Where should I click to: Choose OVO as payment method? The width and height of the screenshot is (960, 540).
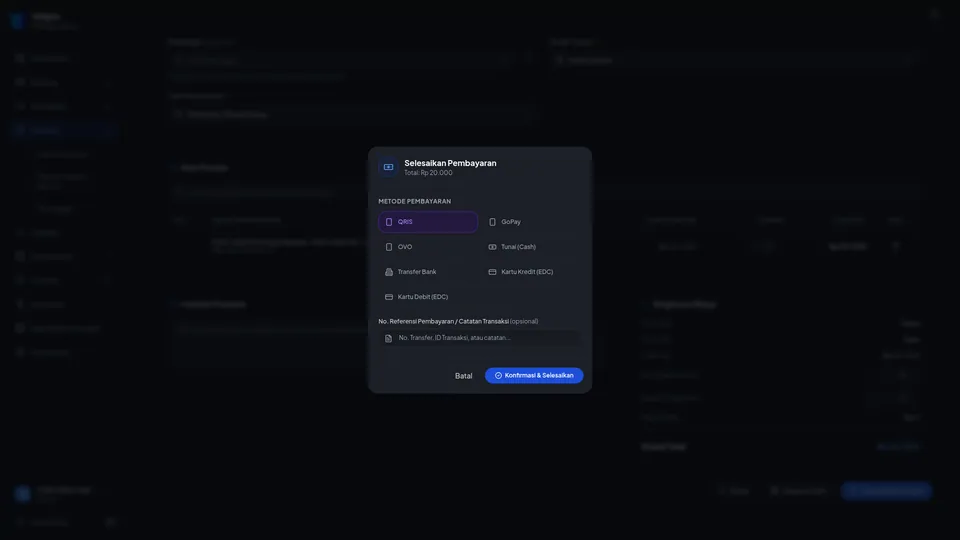click(x=427, y=247)
